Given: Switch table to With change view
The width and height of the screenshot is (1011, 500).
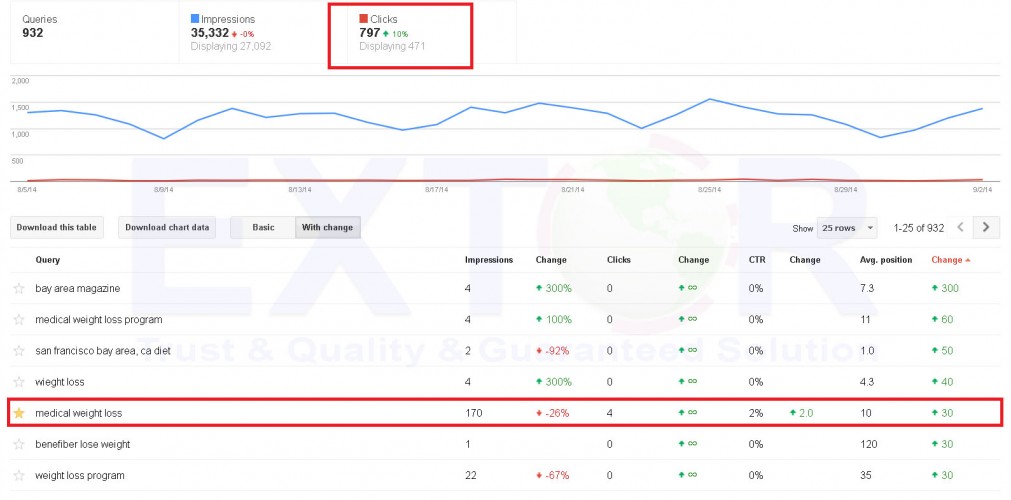Looking at the screenshot, I should pyautogui.click(x=327, y=228).
